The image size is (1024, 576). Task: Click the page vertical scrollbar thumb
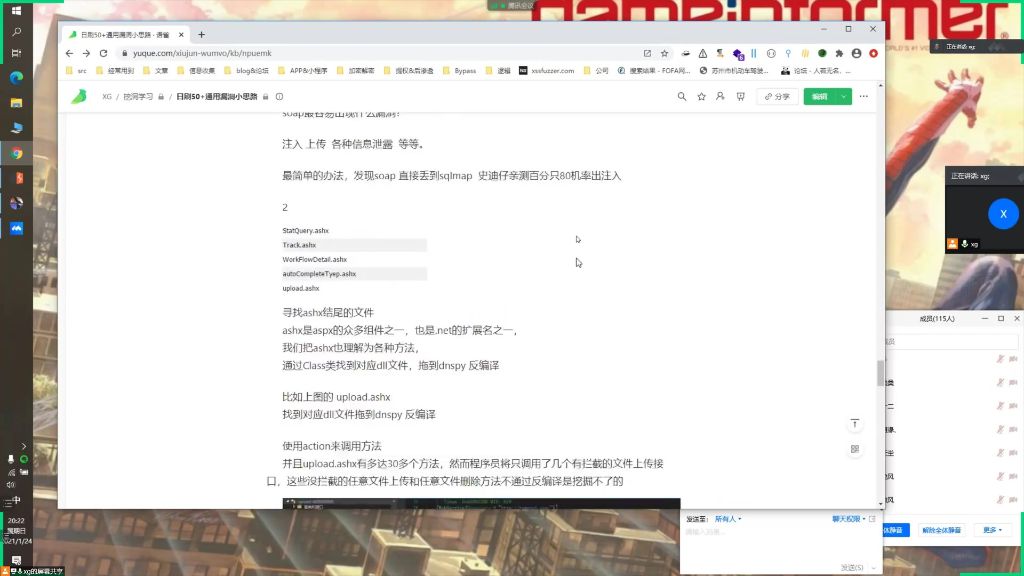[x=880, y=373]
